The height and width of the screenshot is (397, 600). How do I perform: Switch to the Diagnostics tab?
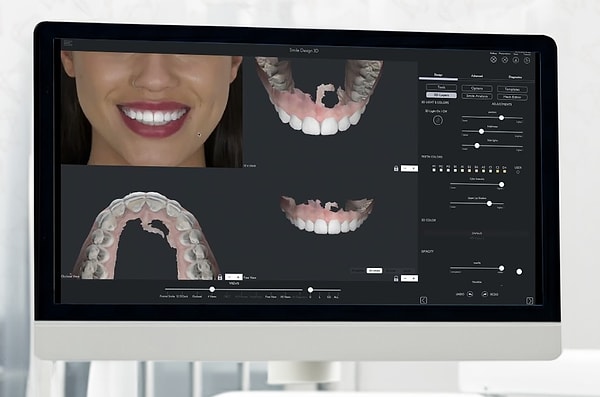515,77
